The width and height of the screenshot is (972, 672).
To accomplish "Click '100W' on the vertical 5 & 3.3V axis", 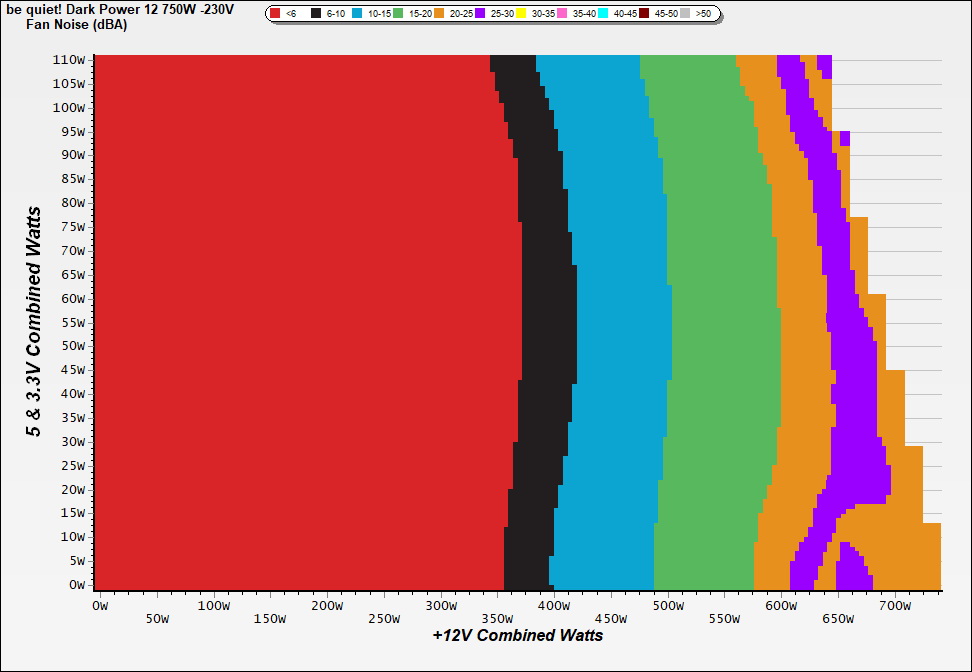I will pos(69,108).
